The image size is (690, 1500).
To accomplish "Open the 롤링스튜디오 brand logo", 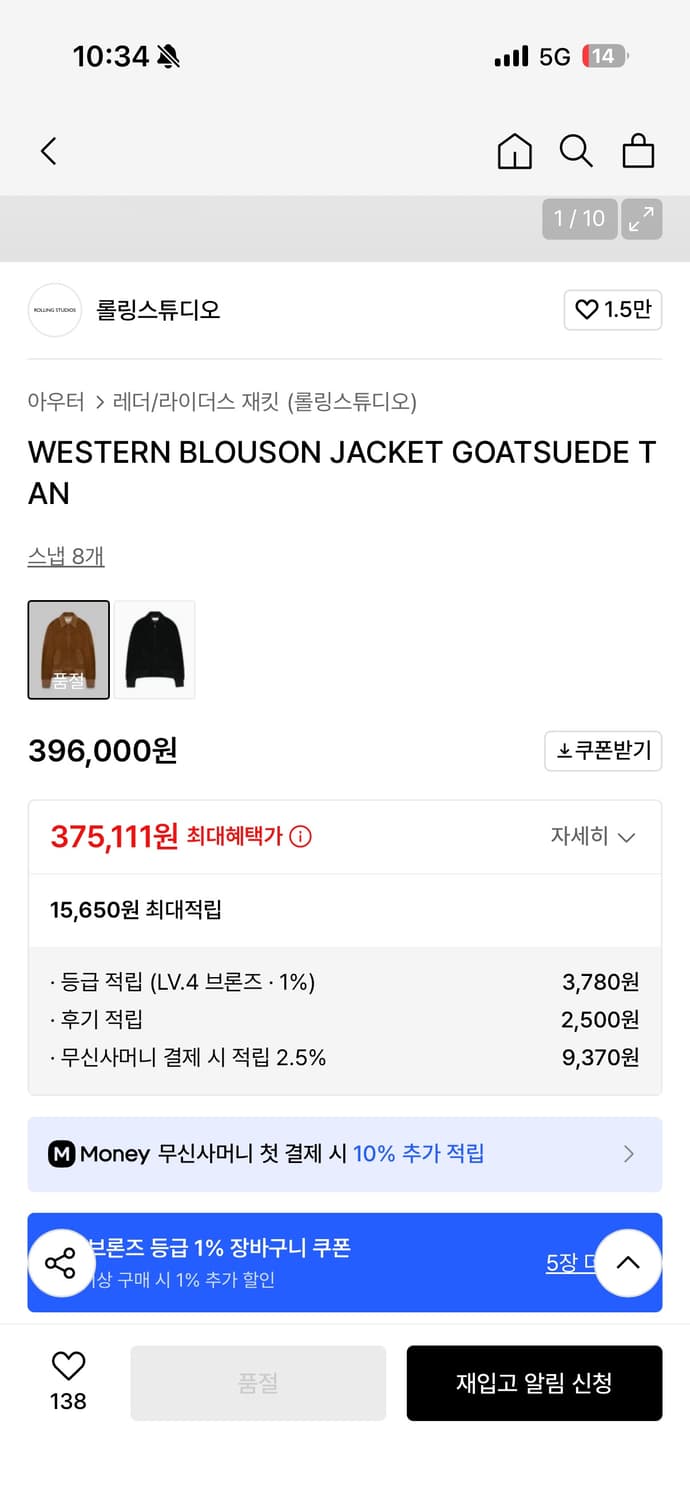I will pyautogui.click(x=55, y=310).
